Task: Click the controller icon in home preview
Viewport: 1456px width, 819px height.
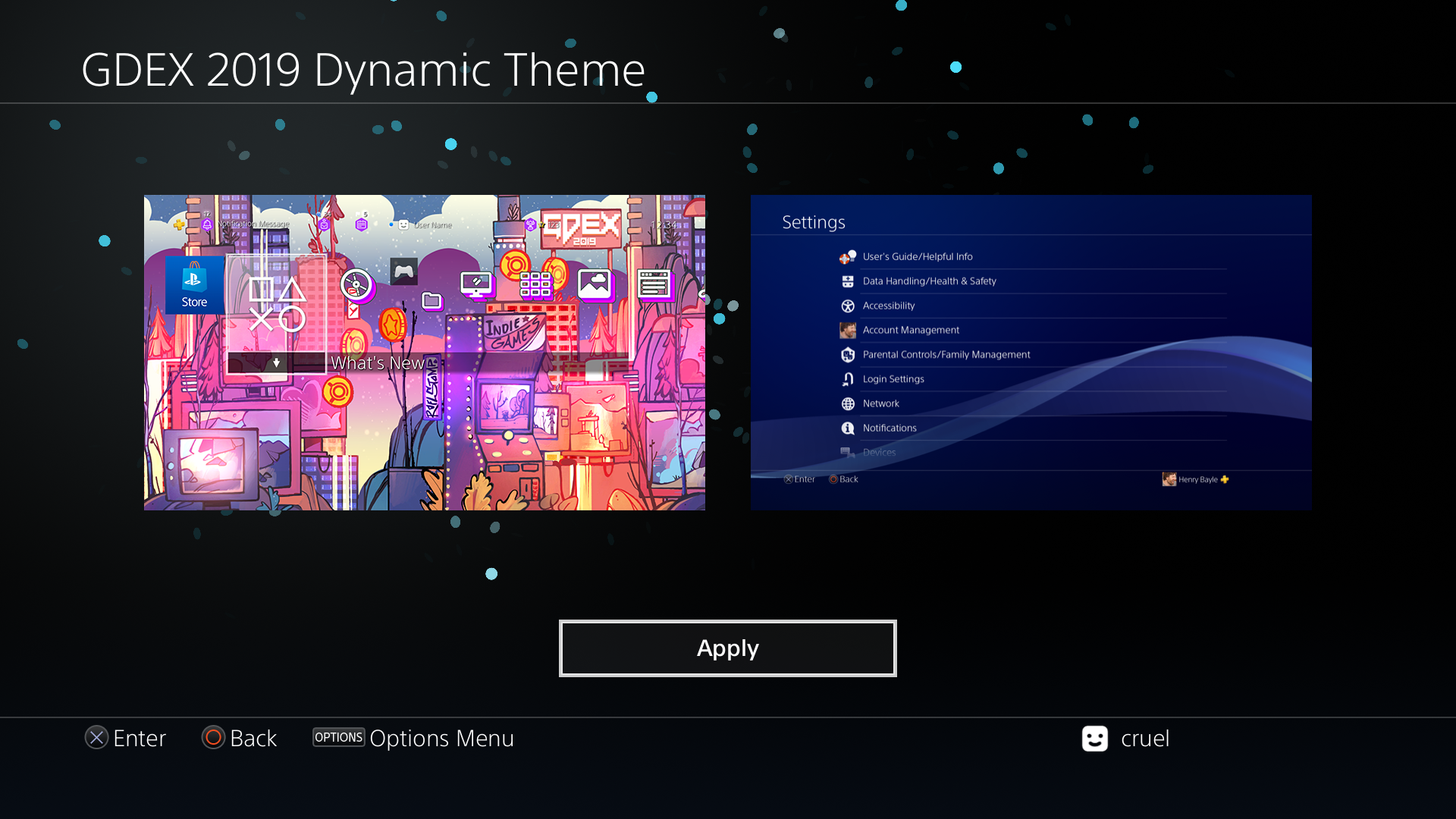Action: coord(404,271)
